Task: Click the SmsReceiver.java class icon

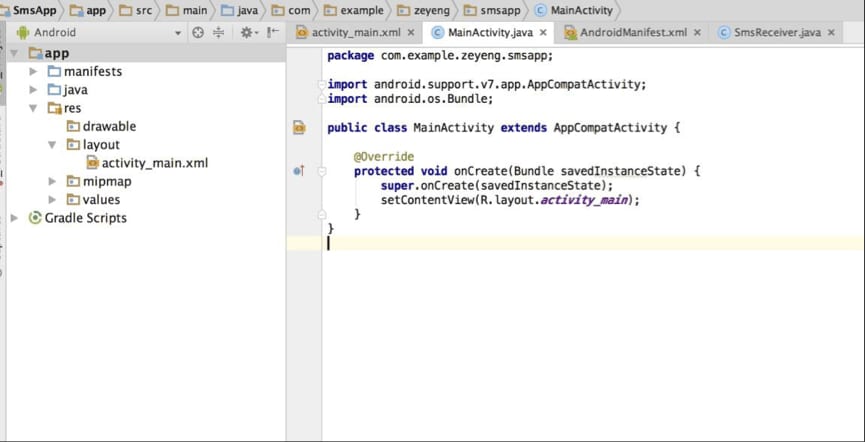Action: 724,33
